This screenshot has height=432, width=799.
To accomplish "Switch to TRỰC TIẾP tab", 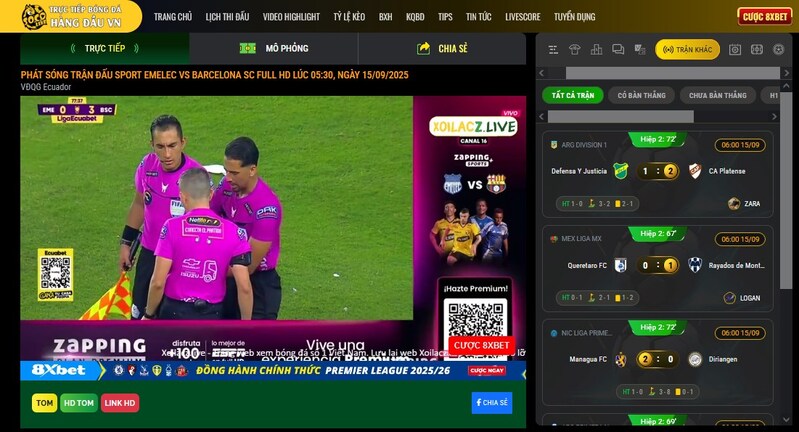I will 104,48.
